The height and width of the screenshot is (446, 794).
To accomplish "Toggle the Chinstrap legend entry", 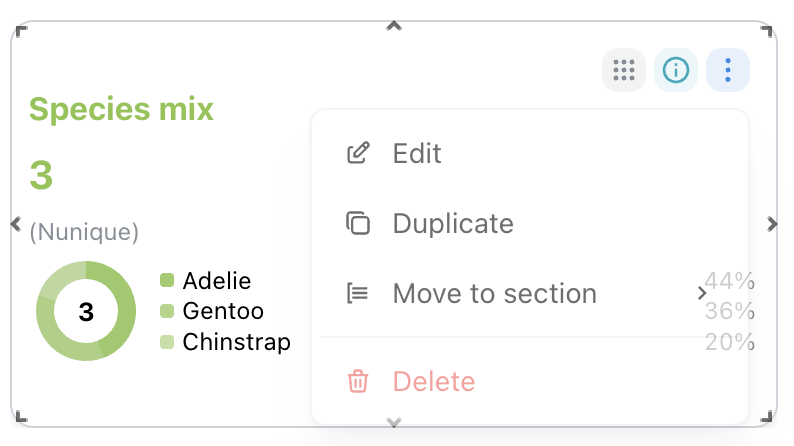I will pos(225,342).
